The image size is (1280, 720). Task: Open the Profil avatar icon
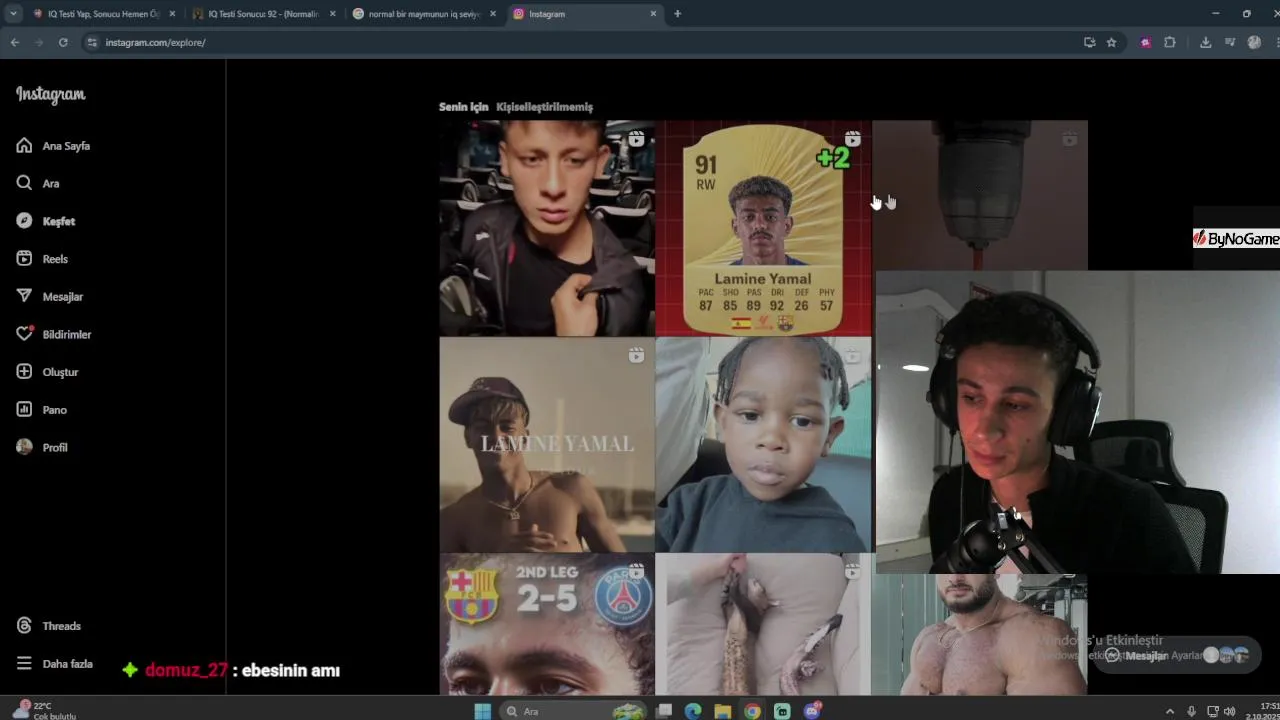(24, 447)
